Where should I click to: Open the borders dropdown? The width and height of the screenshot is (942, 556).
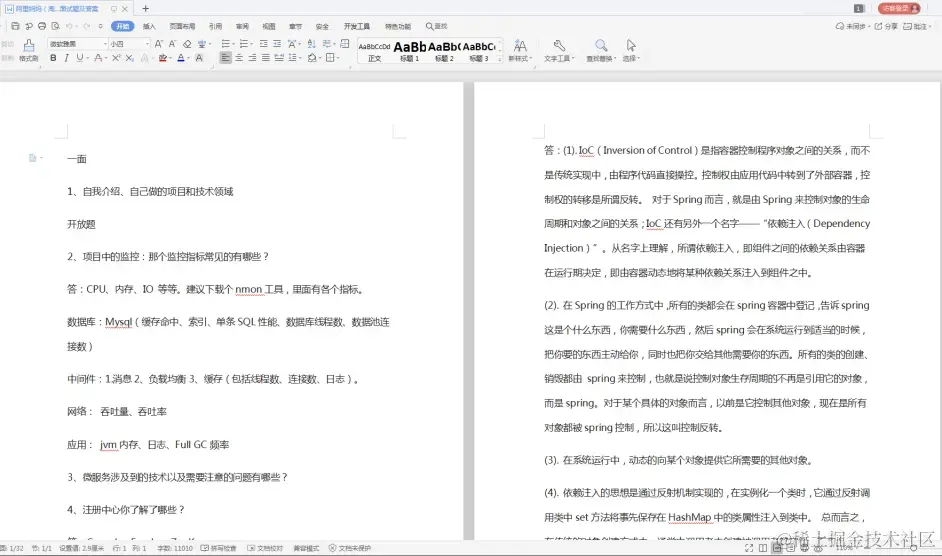pyautogui.click(x=338, y=58)
